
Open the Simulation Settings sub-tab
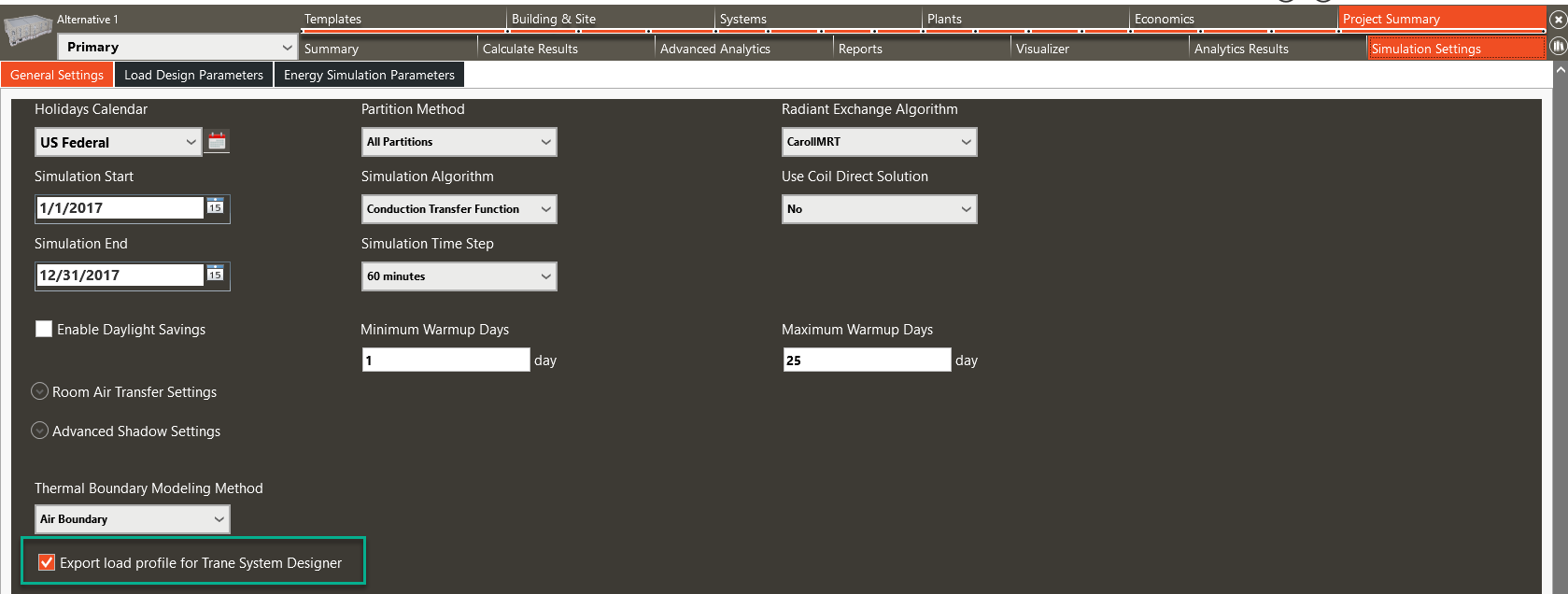click(x=1457, y=49)
